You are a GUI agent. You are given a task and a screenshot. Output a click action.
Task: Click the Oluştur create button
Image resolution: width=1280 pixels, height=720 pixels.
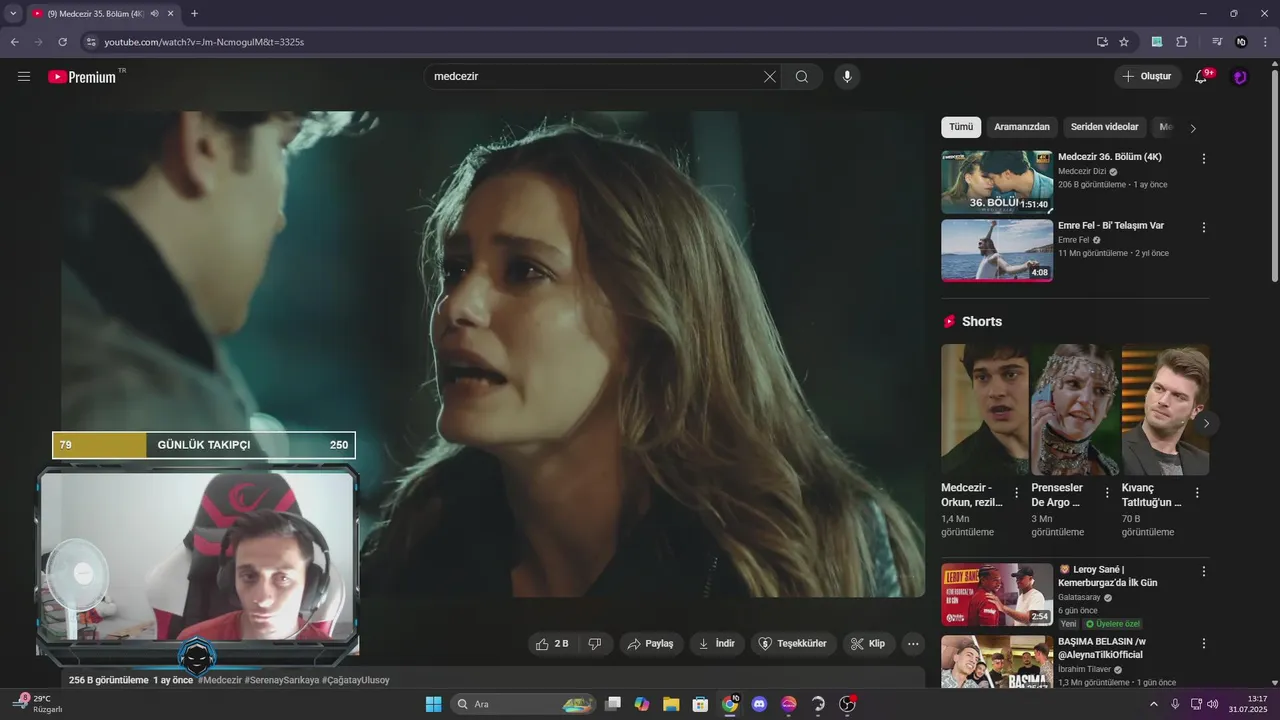coord(1147,77)
